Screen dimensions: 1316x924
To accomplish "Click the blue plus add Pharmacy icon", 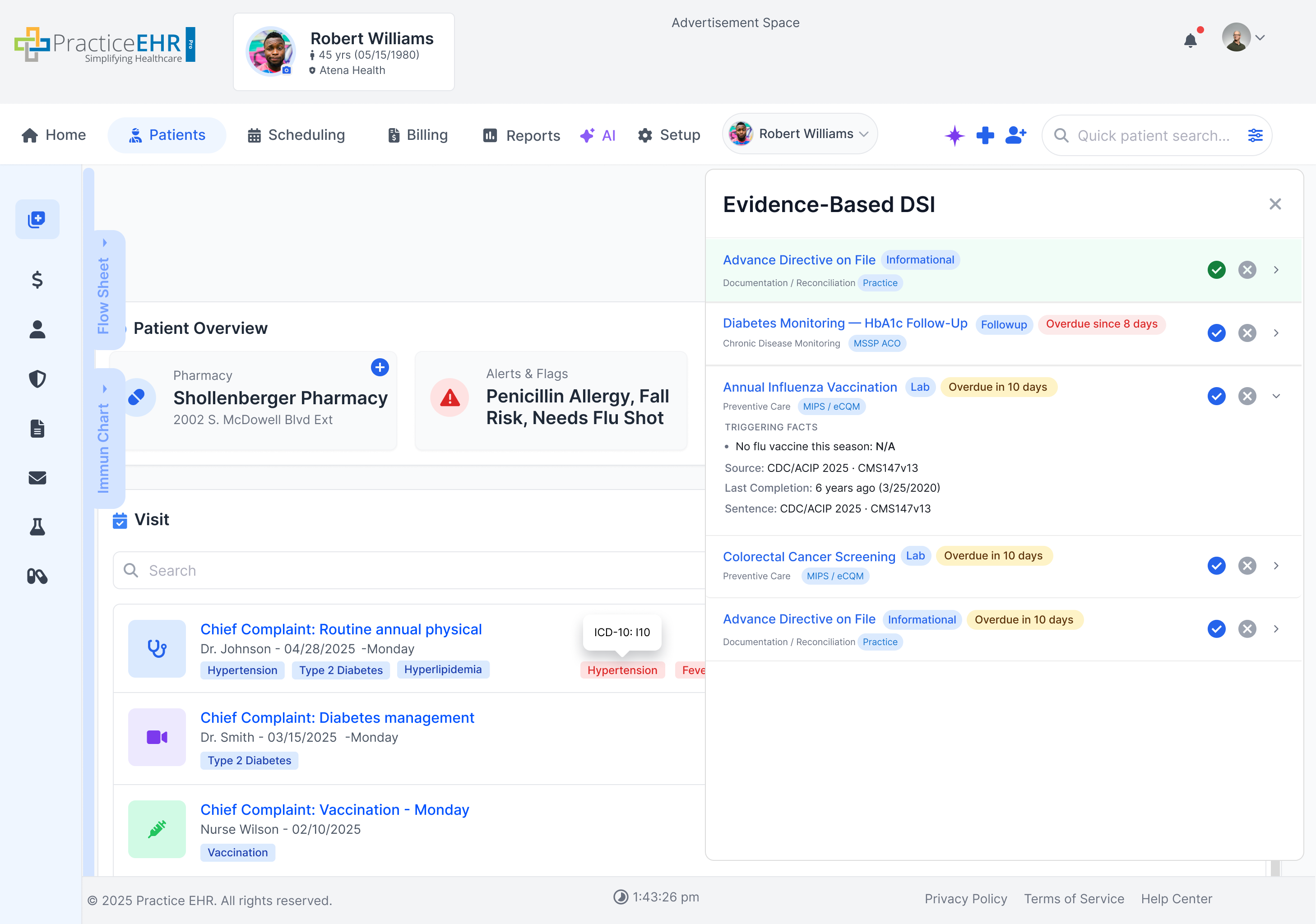I will click(x=380, y=367).
